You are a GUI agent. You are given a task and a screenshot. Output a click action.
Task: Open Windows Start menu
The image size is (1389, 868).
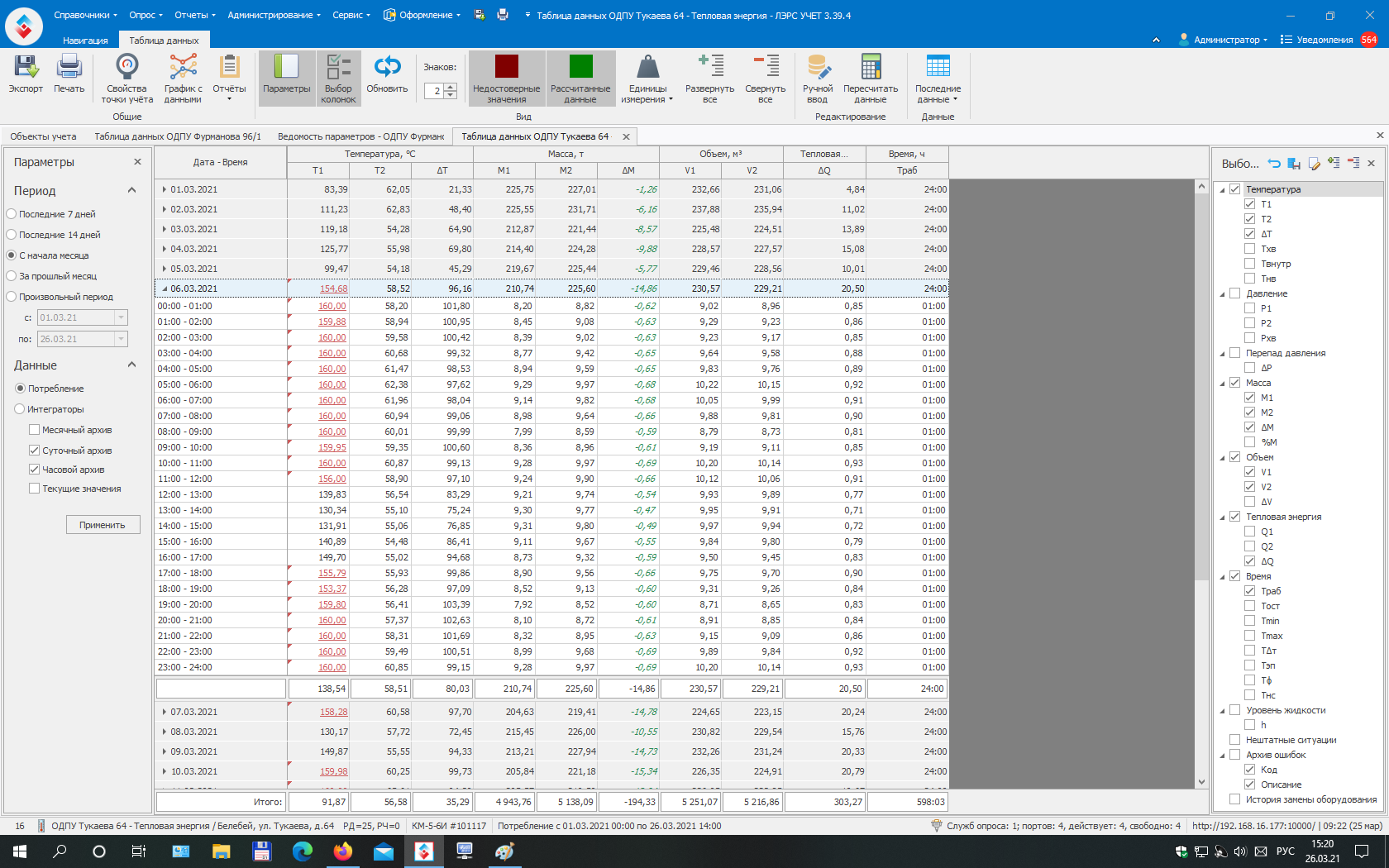coord(19,851)
